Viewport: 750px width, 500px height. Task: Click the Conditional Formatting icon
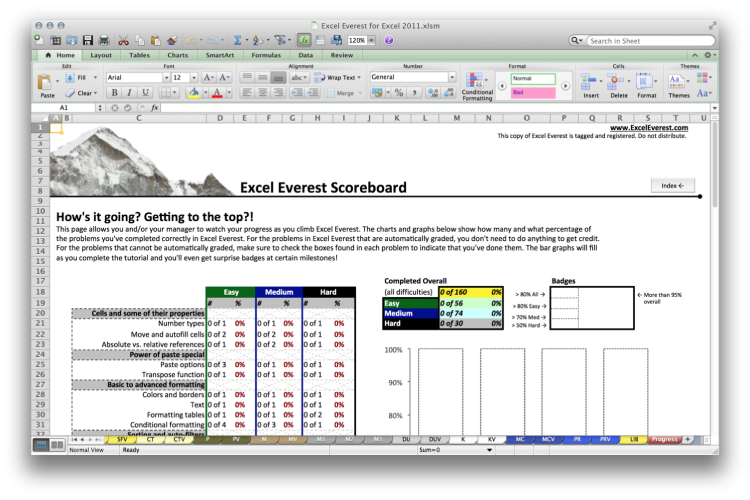pyautogui.click(x=475, y=80)
